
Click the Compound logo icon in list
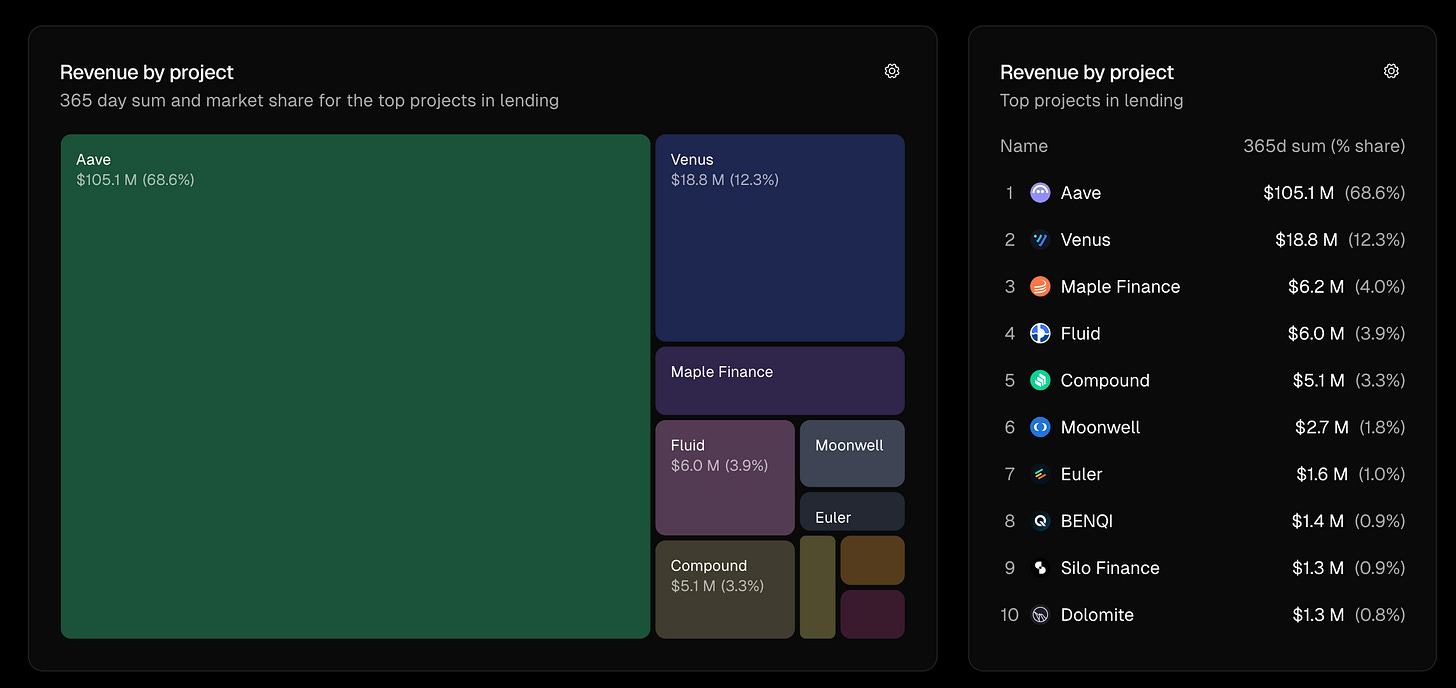pos(1040,381)
